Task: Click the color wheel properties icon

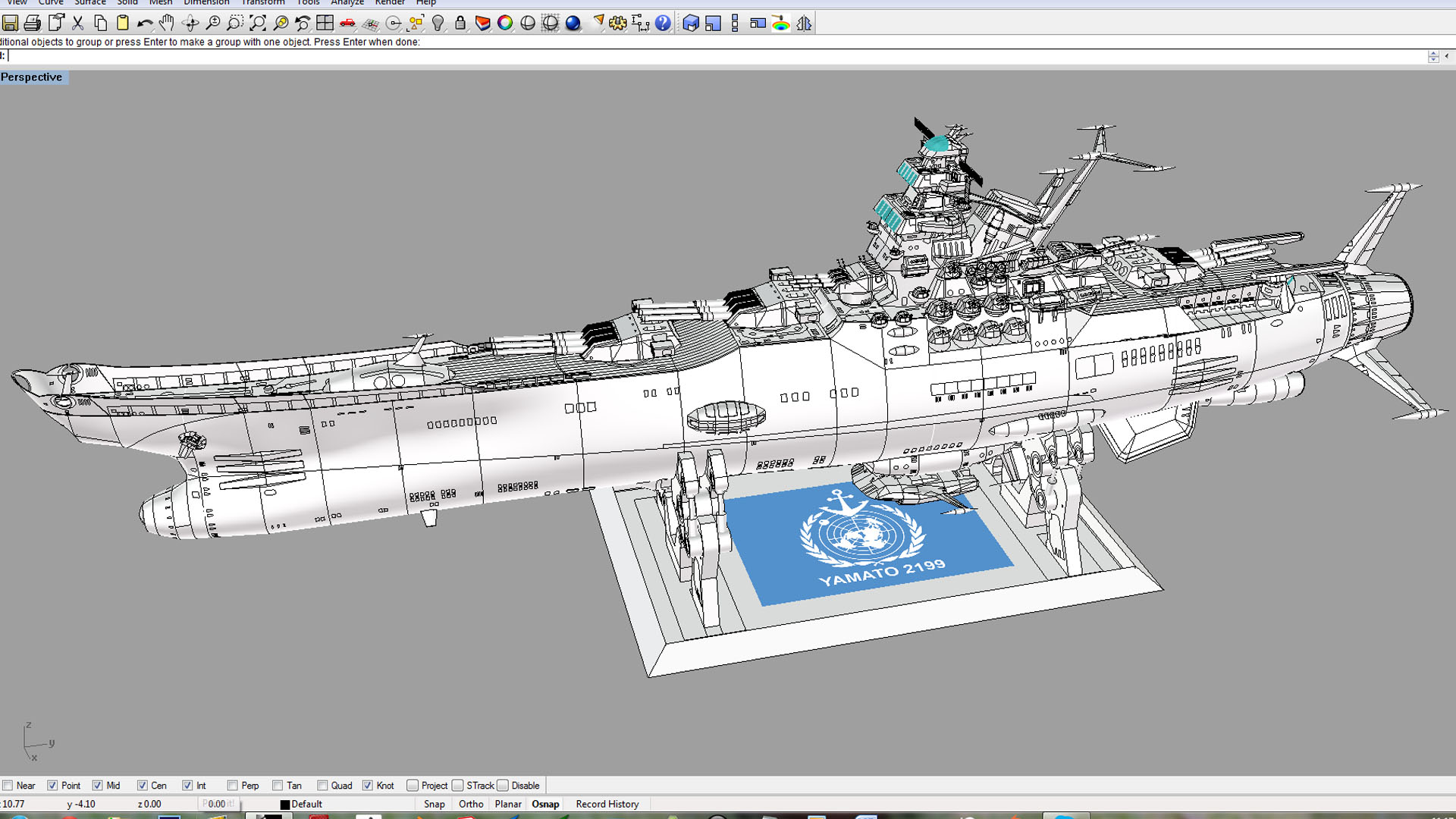Action: coord(505,24)
